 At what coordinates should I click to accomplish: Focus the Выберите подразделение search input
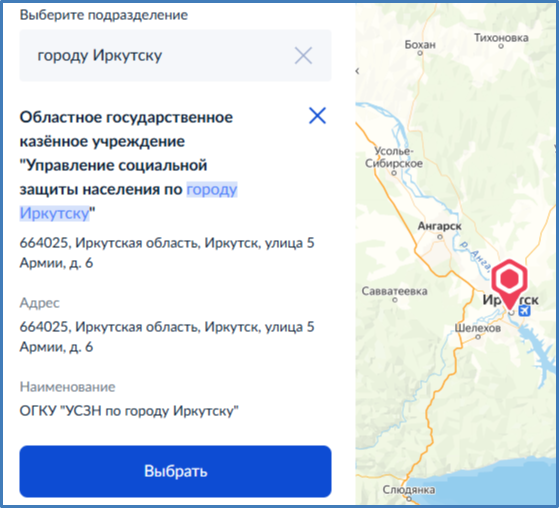point(175,56)
